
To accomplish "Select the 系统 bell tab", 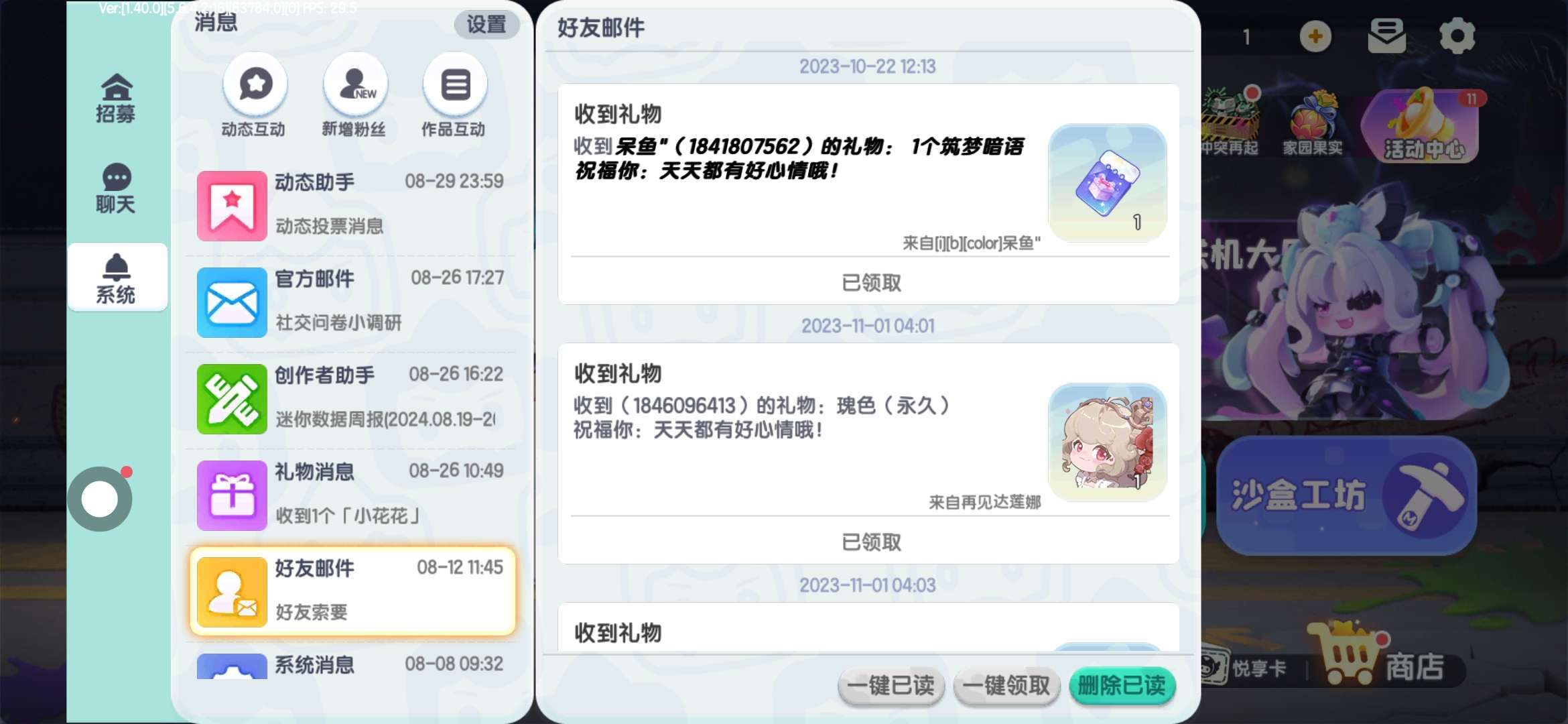I will click(x=117, y=278).
